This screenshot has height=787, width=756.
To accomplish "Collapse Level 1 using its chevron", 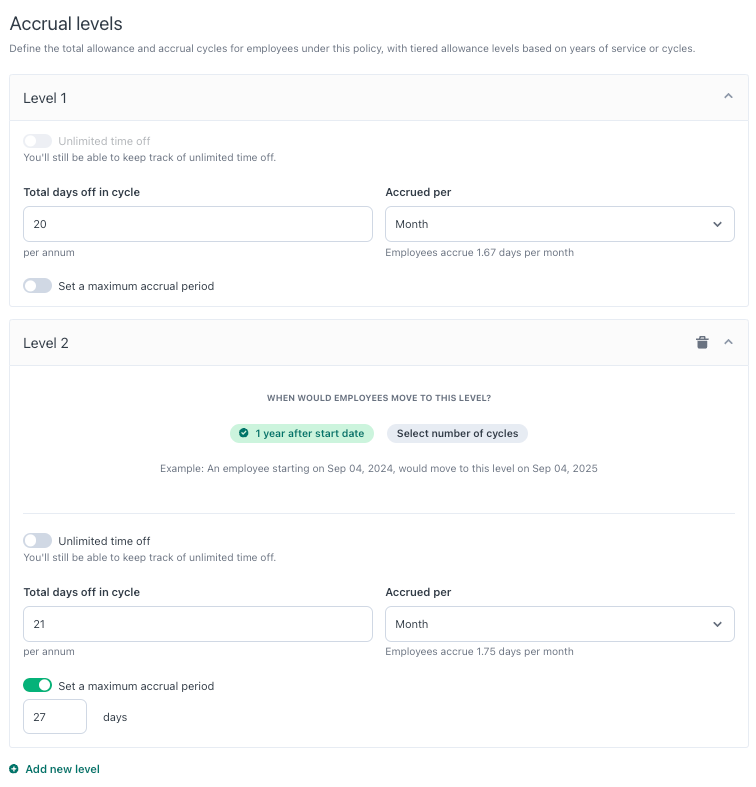I will [728, 96].
